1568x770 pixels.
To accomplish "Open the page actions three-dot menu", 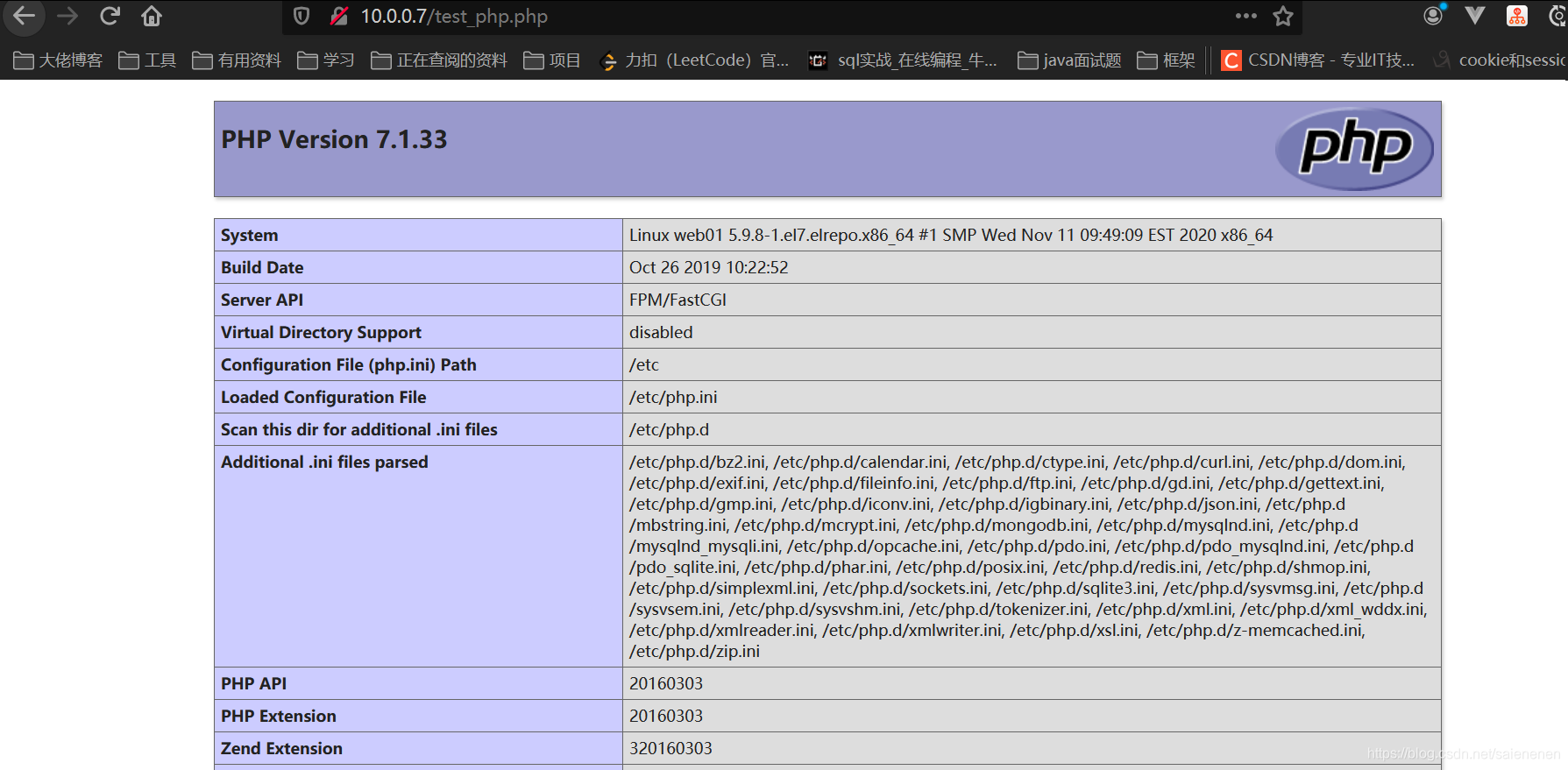I will pyautogui.click(x=1245, y=16).
